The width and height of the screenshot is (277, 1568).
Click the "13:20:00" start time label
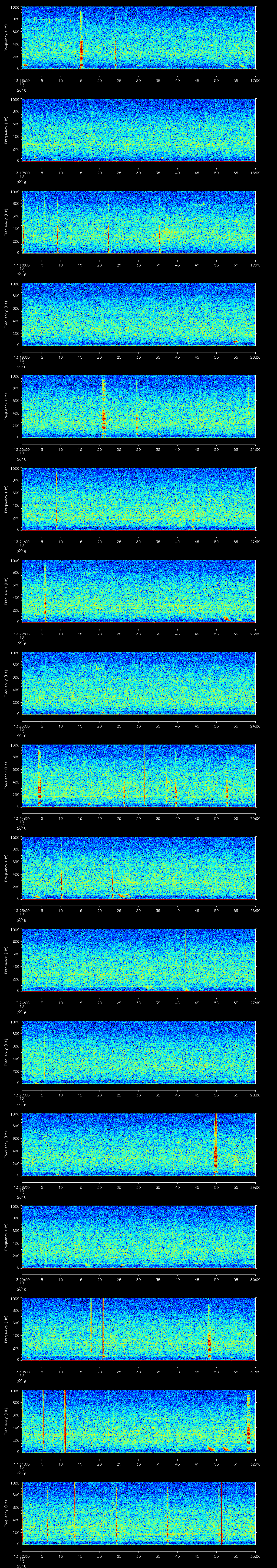click(x=22, y=449)
